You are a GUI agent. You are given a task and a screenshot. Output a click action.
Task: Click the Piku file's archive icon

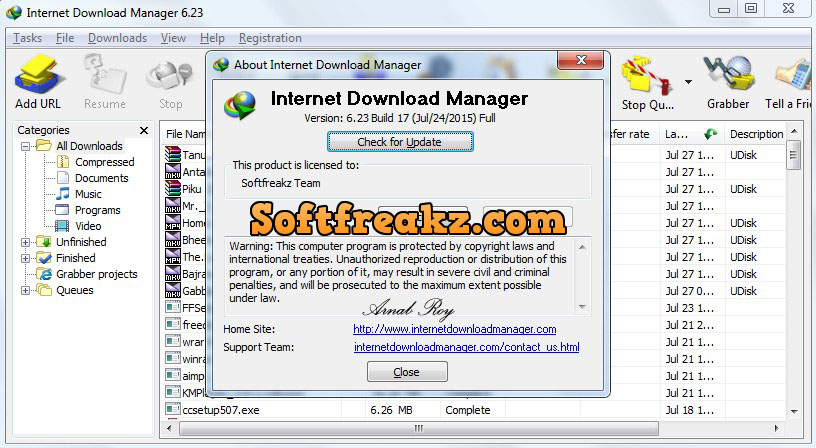click(172, 188)
